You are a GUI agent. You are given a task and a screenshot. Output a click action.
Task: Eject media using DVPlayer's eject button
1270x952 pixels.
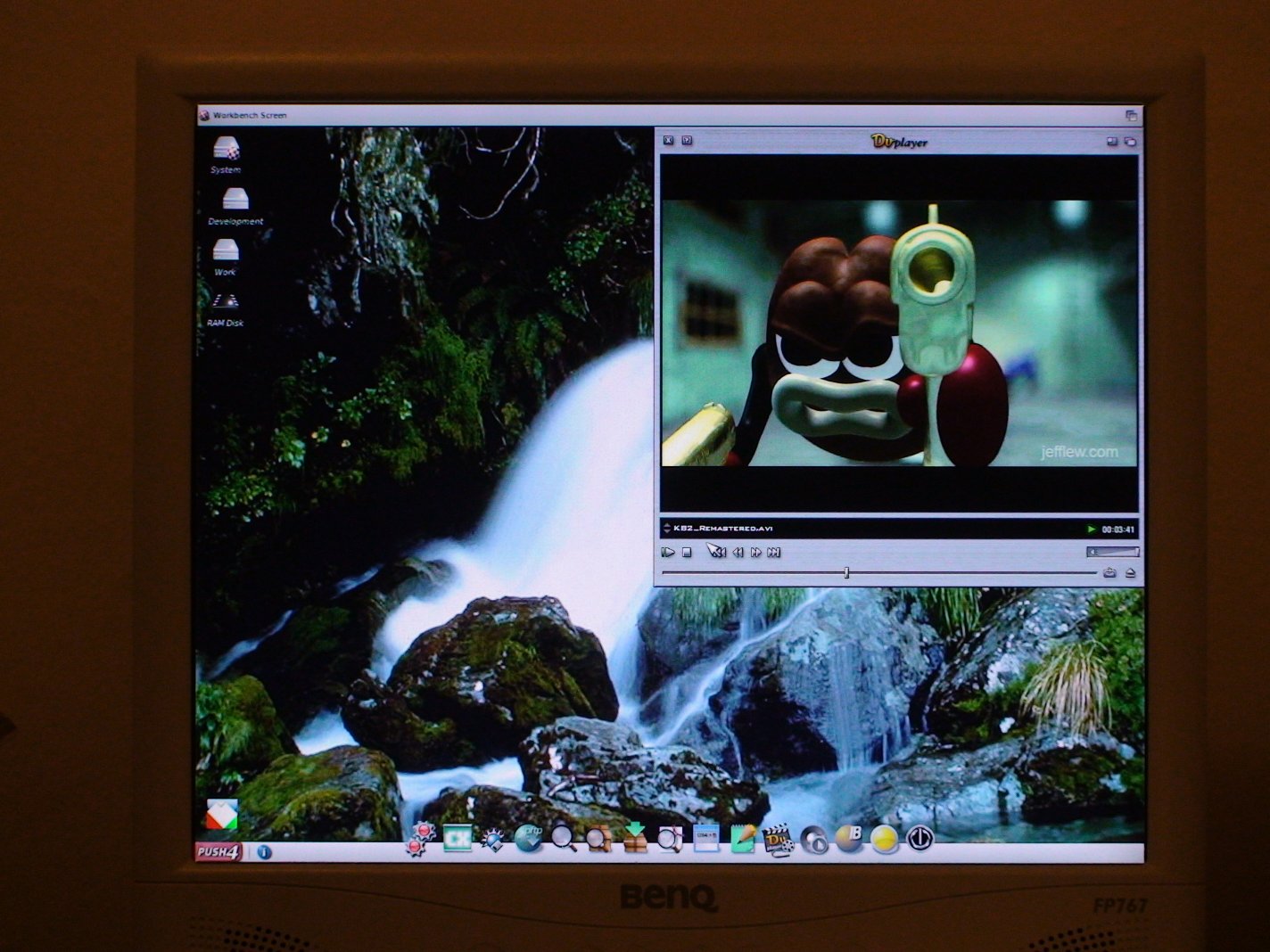coord(1128,571)
